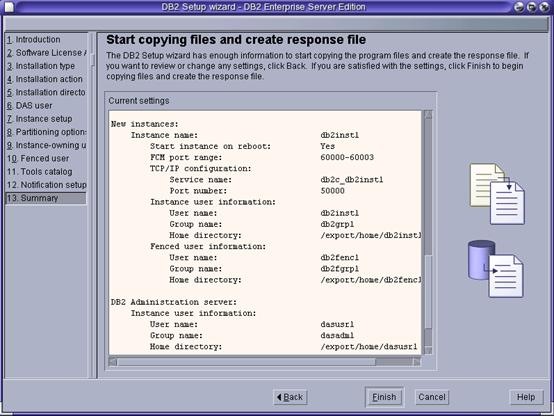Click the FCM port range value 60000-60003
This screenshot has height=416, width=554.
[x=347, y=157]
